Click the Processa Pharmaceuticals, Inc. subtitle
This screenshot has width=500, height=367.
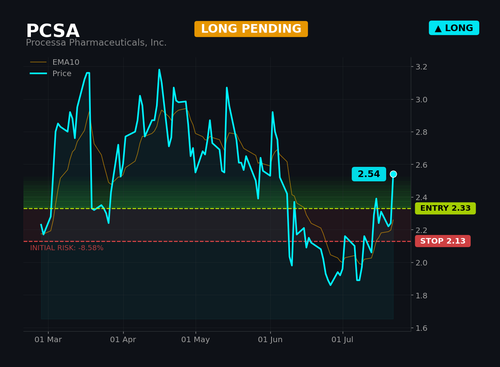[96, 43]
